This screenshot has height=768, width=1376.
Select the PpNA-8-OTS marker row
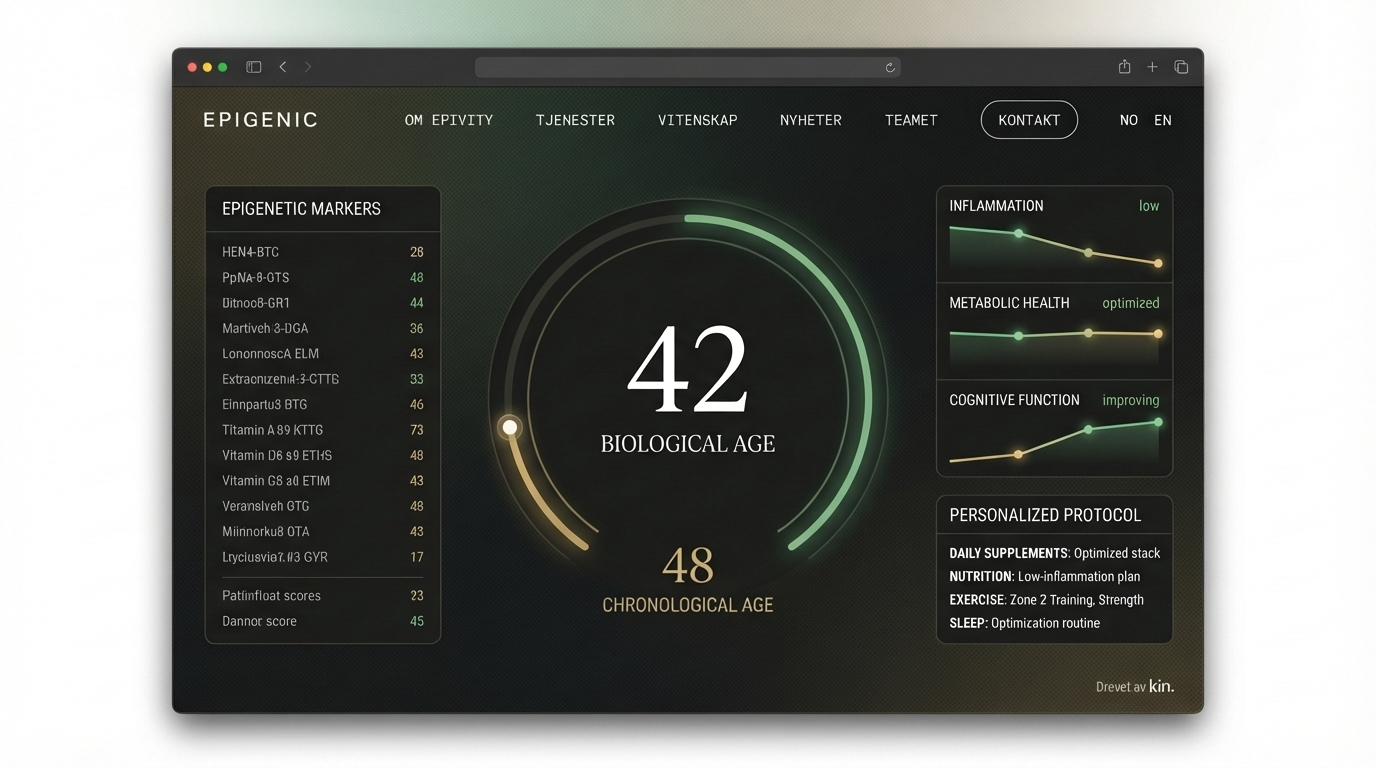point(322,277)
